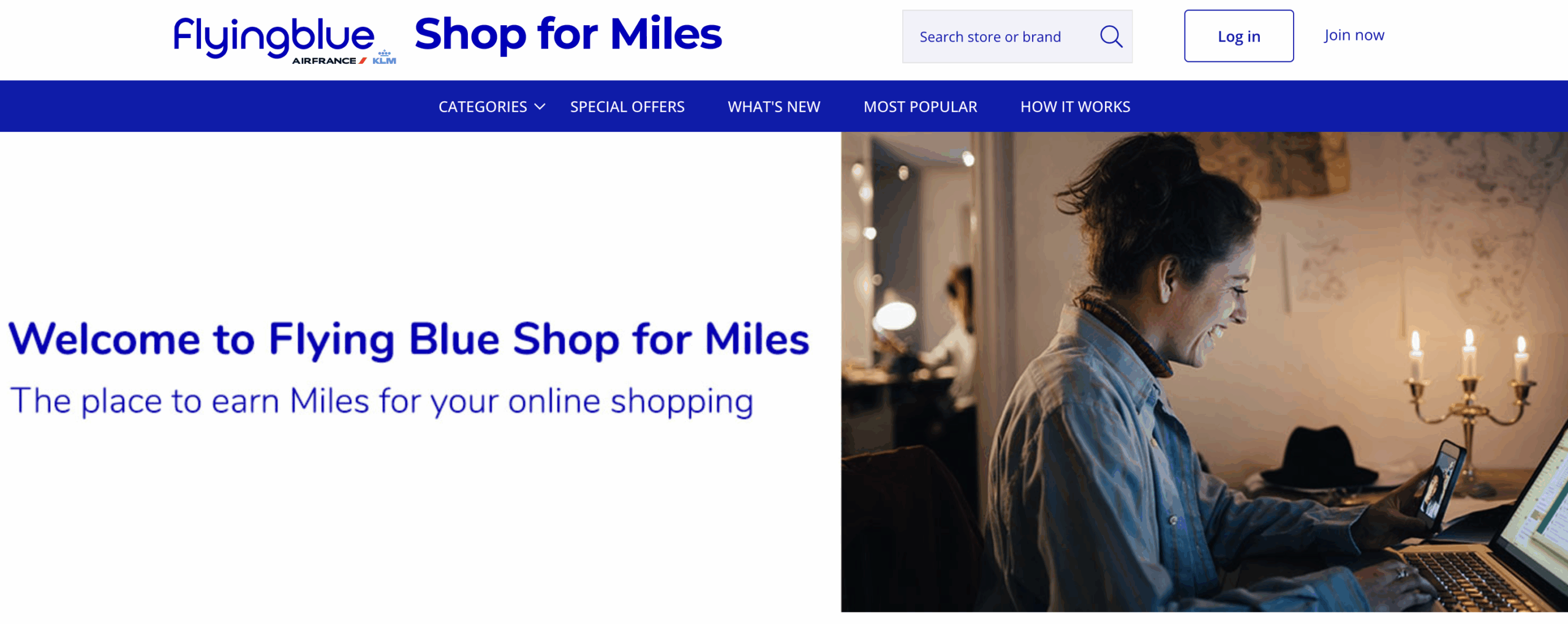Open the Special Offers menu item
The width and height of the screenshot is (1568, 624).
pyautogui.click(x=627, y=106)
